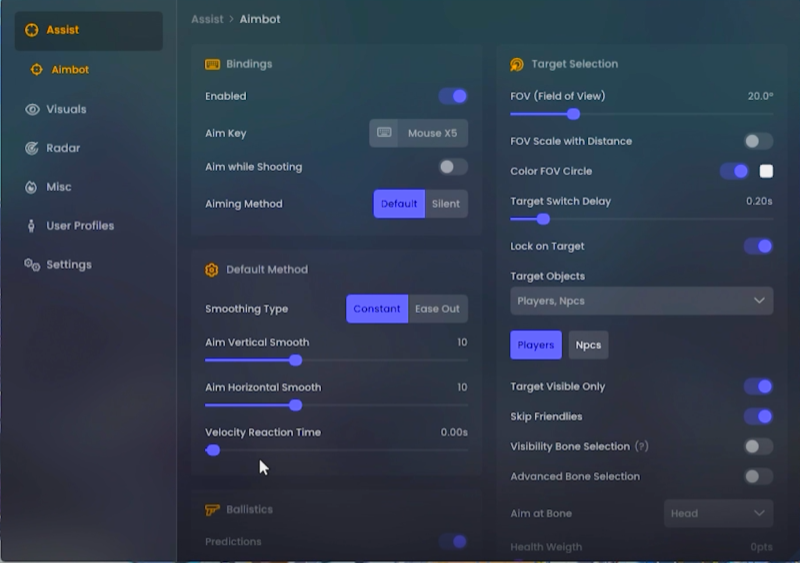Open the Visuals page
The image size is (800, 563).
66,109
